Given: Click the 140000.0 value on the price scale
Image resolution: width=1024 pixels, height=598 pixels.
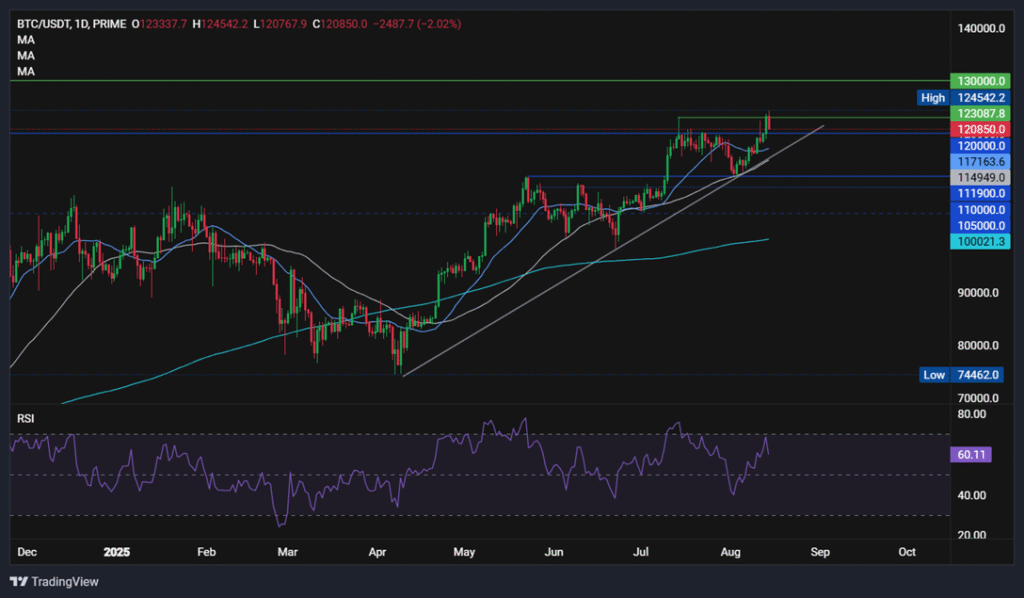Looking at the screenshot, I should click(984, 28).
